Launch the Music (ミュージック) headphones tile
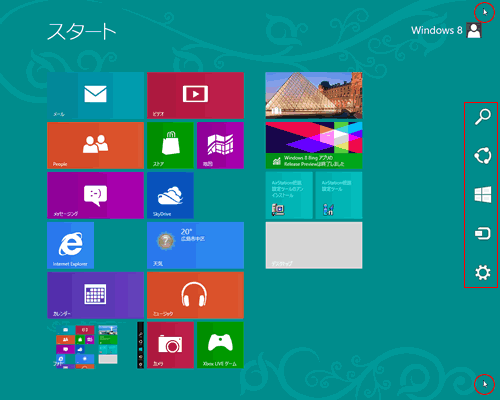The width and height of the screenshot is (500, 400). point(195,295)
